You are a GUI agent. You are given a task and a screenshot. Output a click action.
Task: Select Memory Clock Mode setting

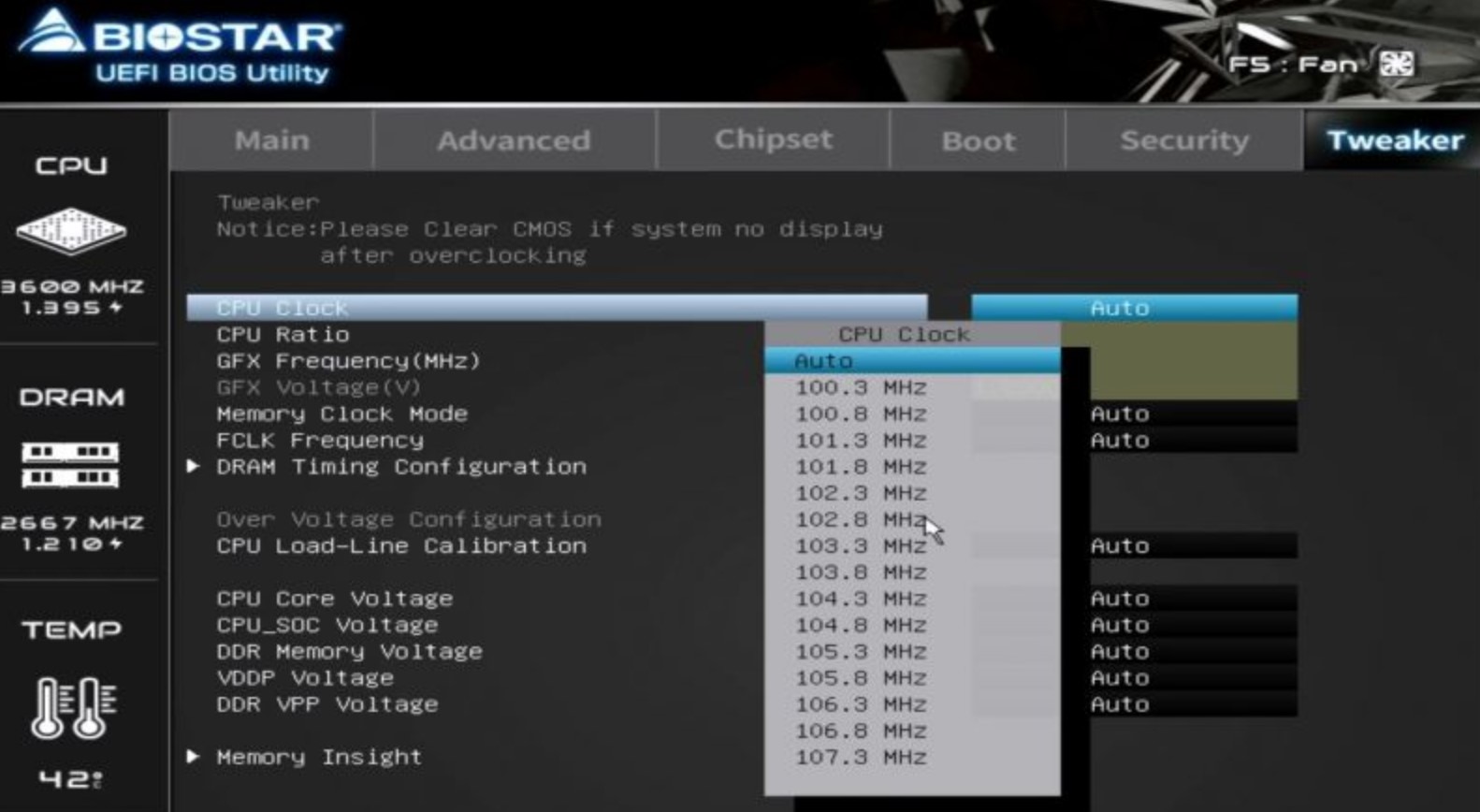(341, 413)
